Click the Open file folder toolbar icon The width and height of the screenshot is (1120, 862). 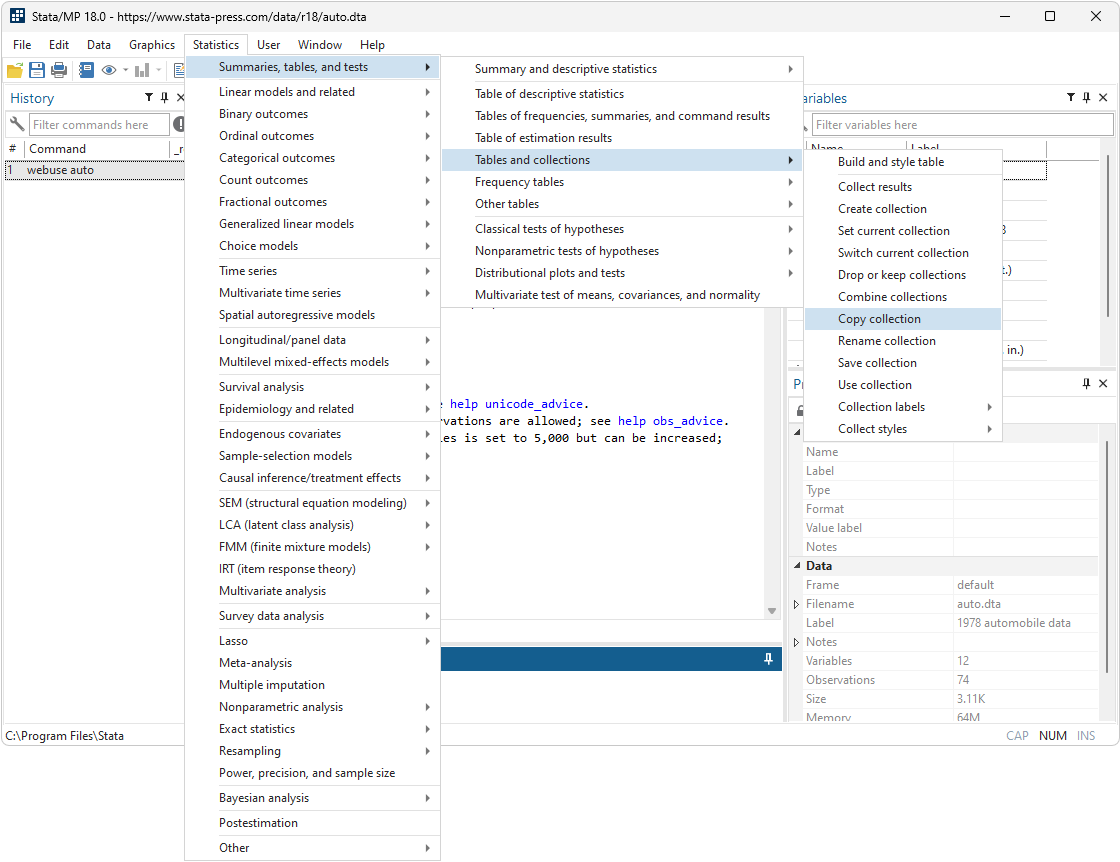pos(14,70)
